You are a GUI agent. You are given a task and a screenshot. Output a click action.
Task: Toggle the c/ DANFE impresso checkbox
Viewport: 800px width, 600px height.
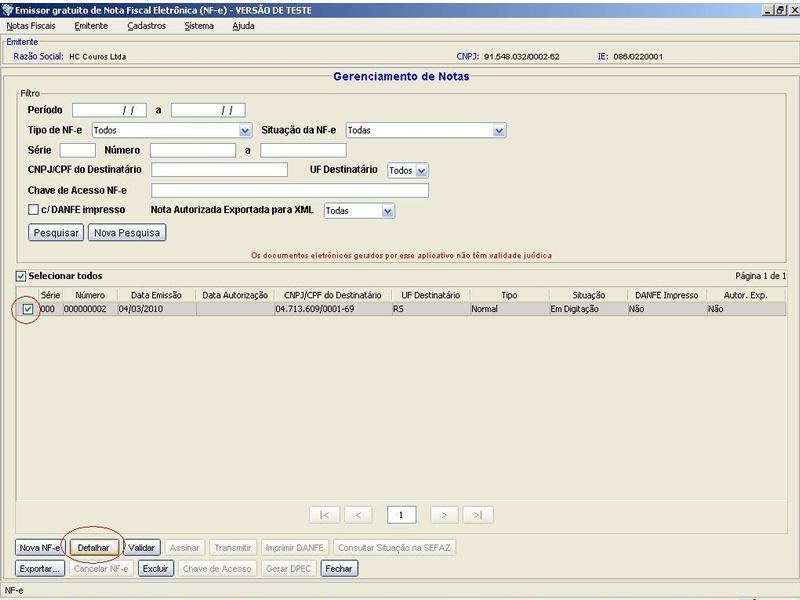click(34, 210)
